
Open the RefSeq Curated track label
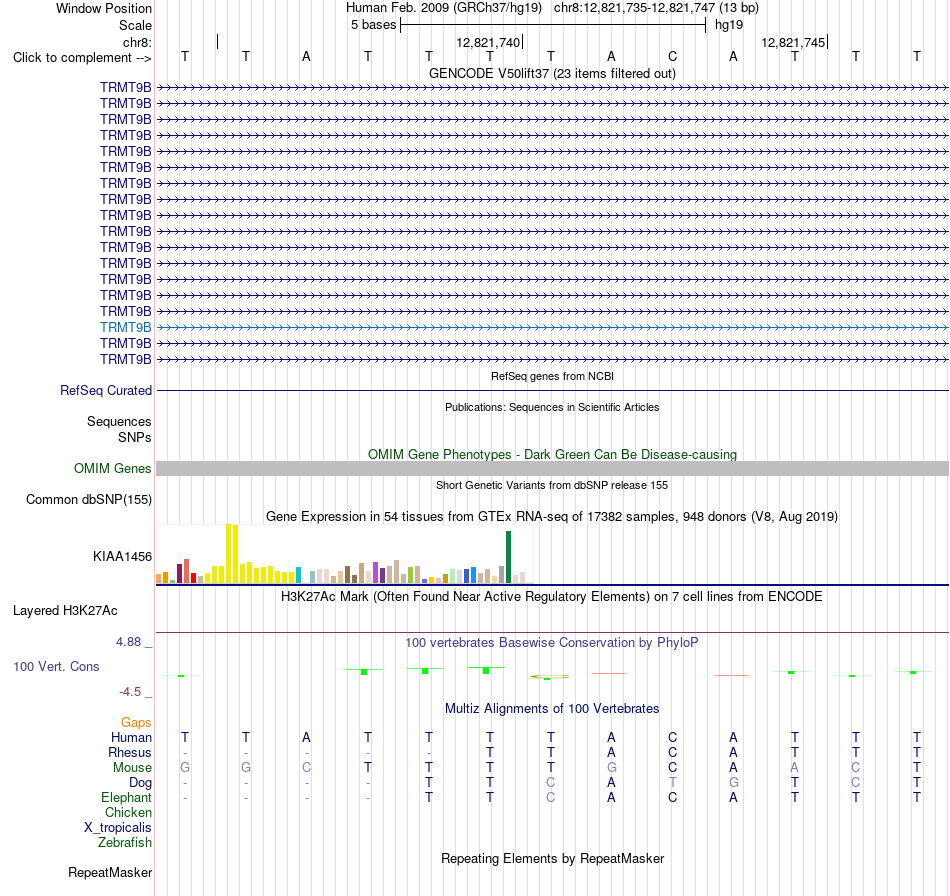point(106,390)
